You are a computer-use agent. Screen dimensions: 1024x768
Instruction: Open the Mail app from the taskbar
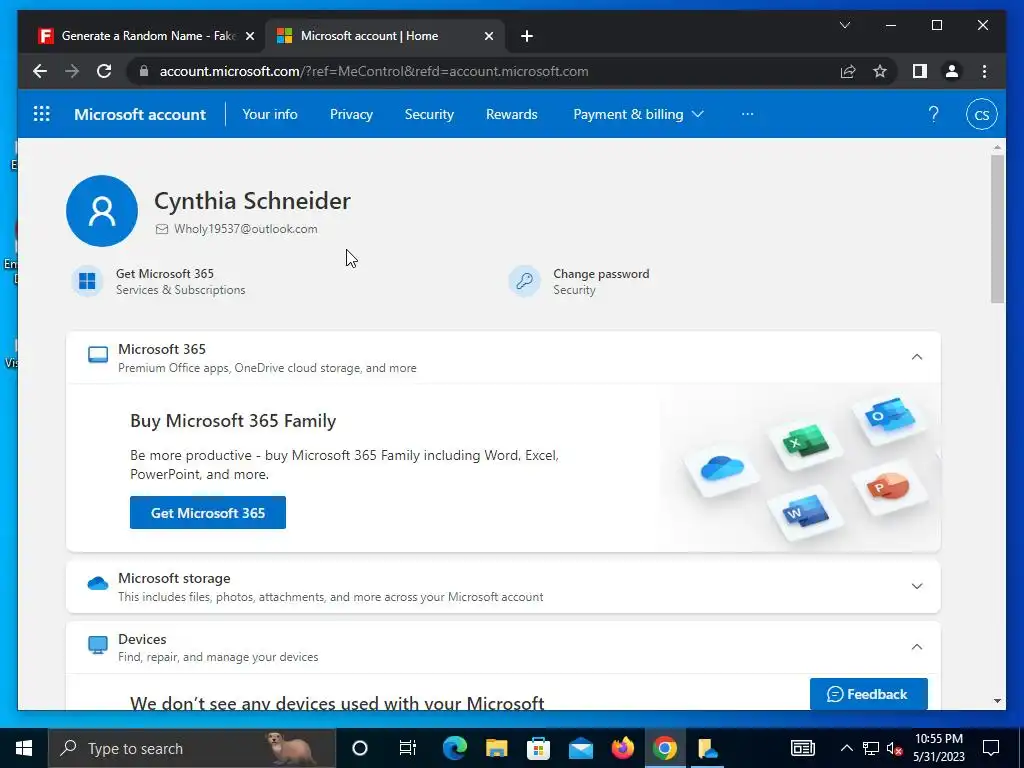click(x=580, y=748)
